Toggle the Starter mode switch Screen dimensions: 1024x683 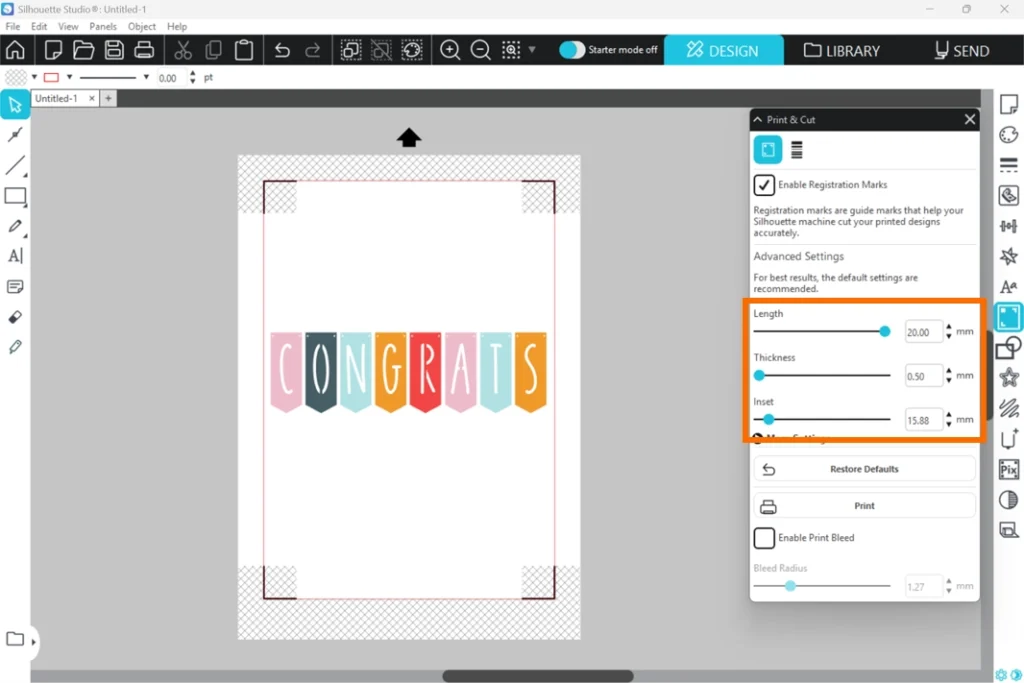572,50
